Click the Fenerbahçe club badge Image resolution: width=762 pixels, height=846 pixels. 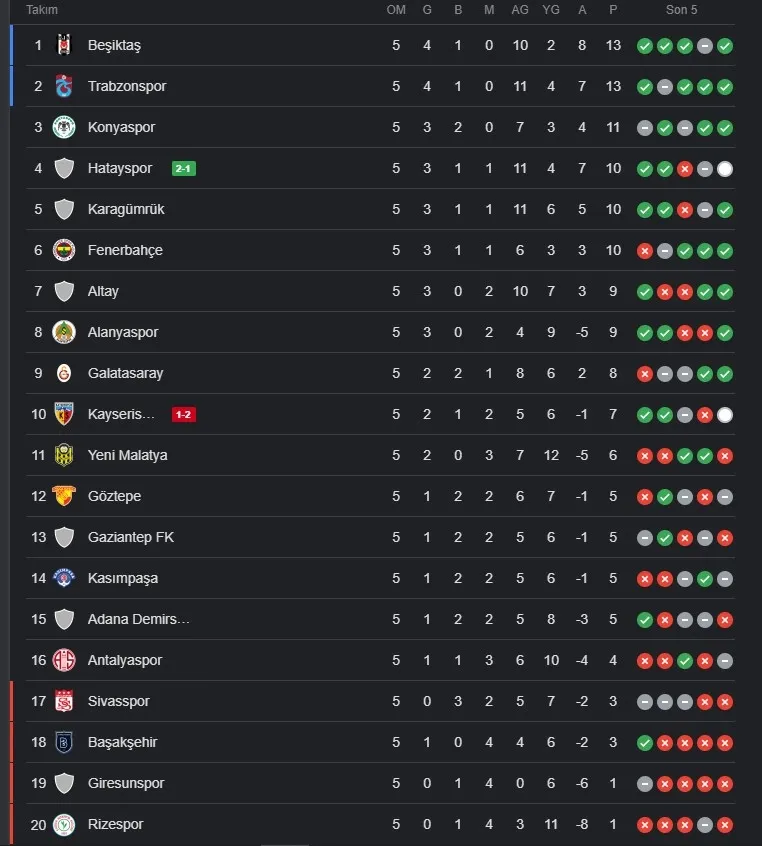pos(65,250)
